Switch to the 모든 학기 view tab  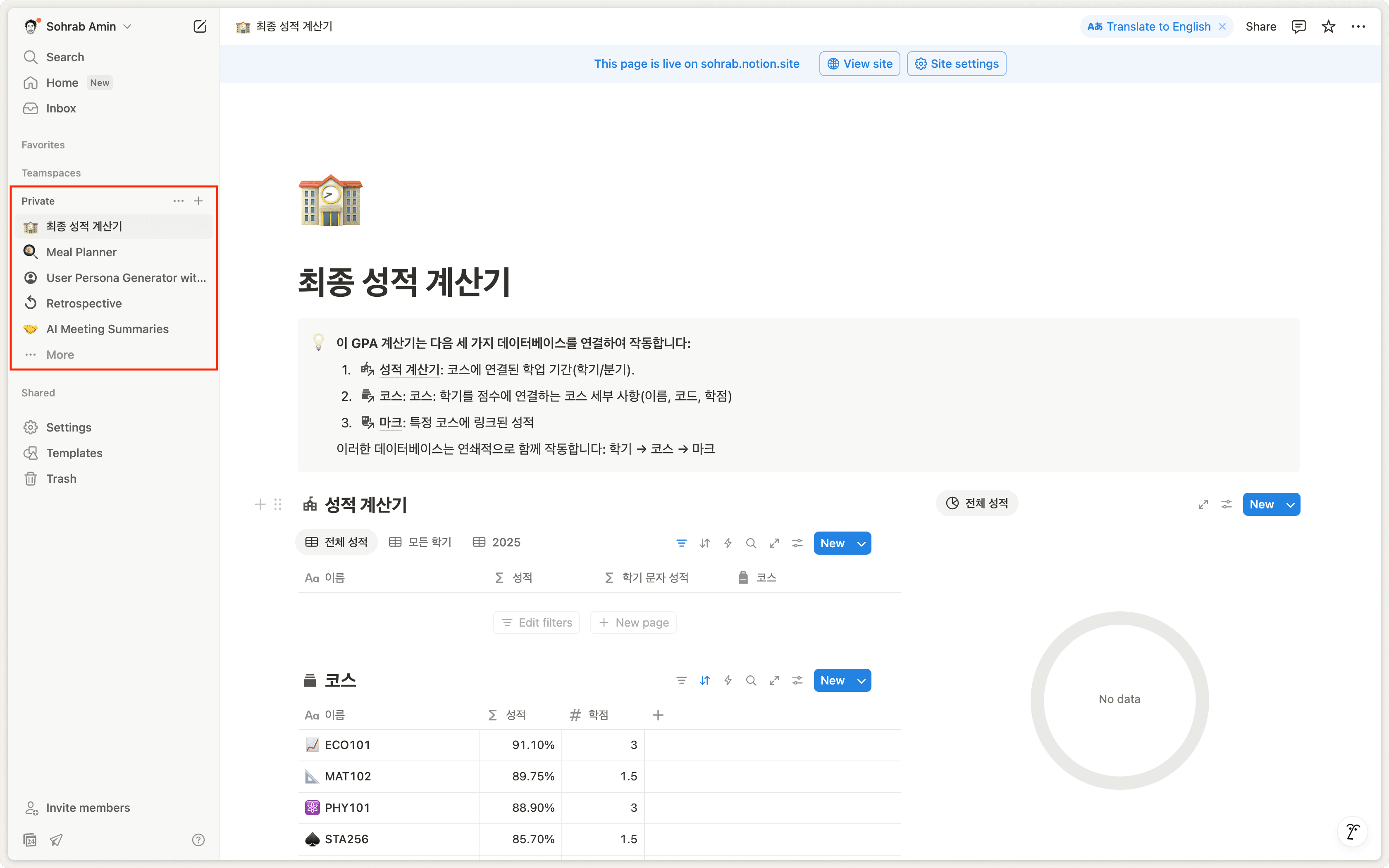[x=420, y=542]
